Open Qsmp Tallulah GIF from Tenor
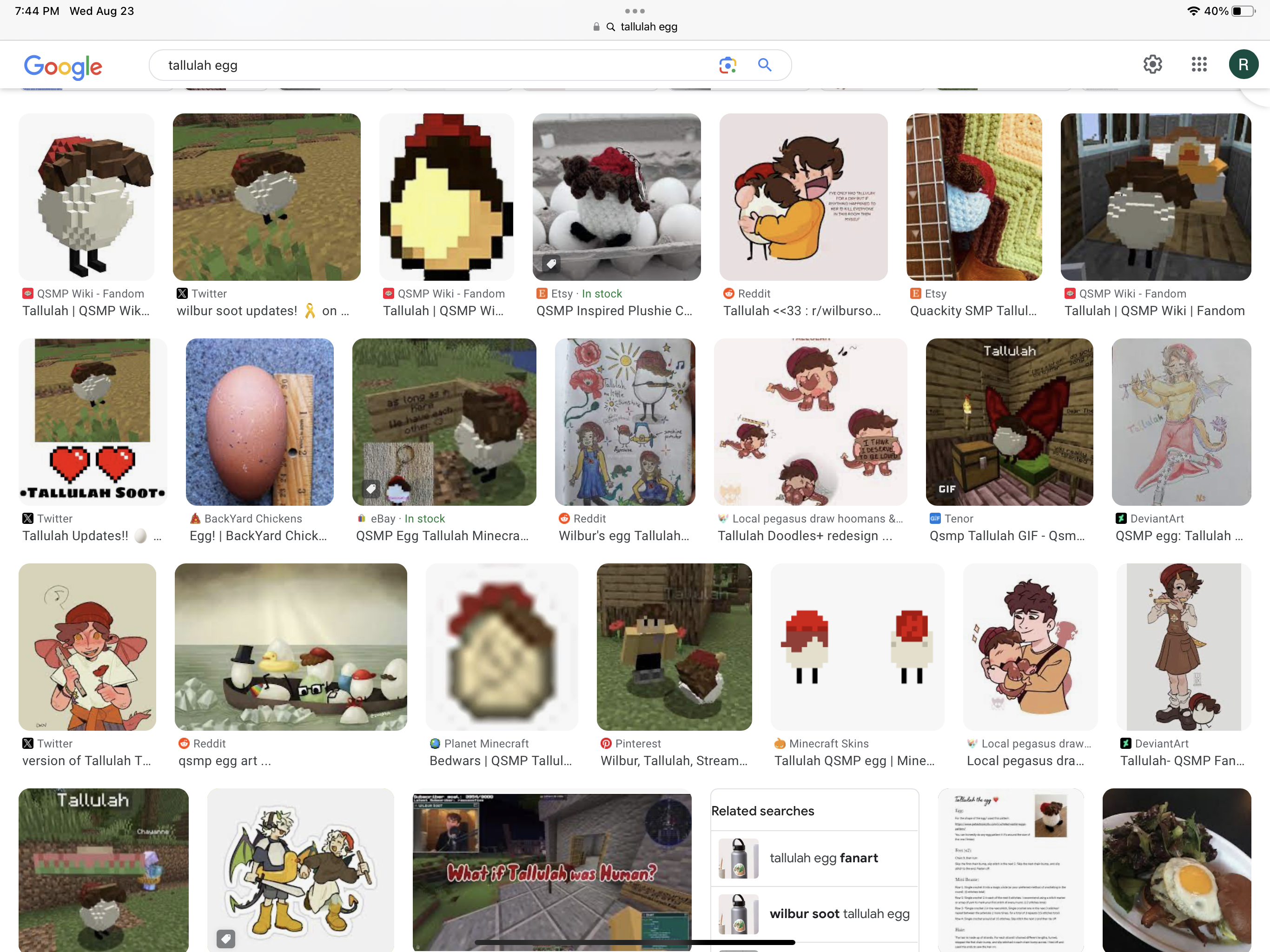This screenshot has height=952, width=1270. pos(1009,422)
